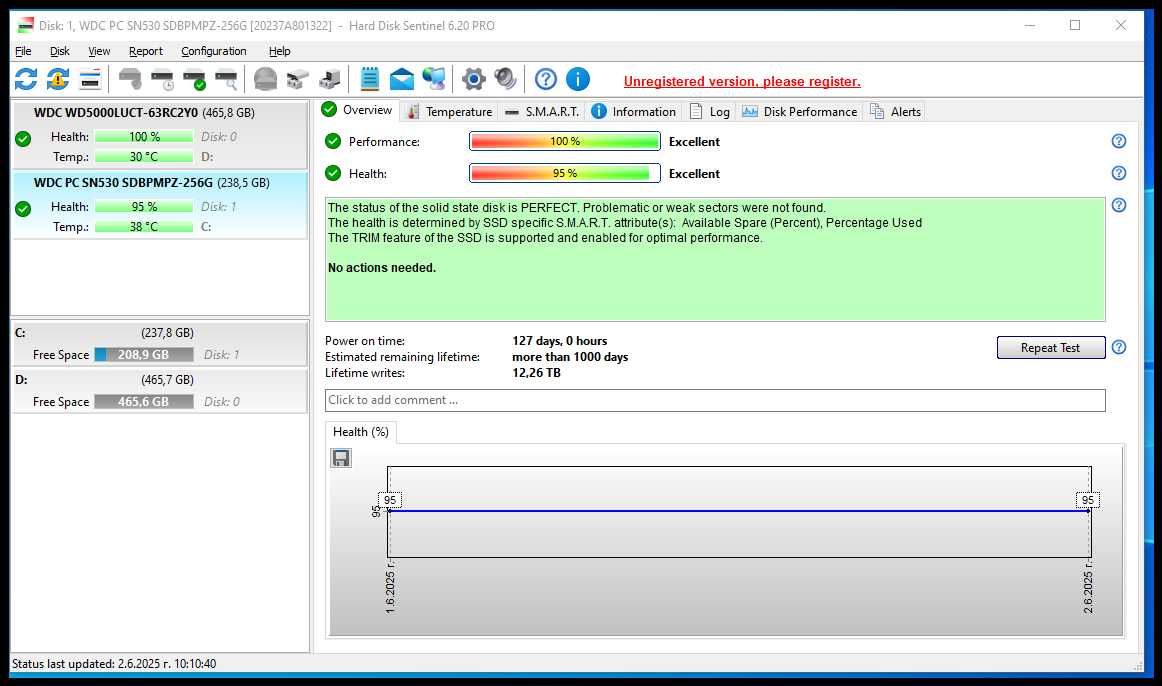Click the blue information toolbar icon
Image resolution: width=1162 pixels, height=686 pixels.
(578, 79)
